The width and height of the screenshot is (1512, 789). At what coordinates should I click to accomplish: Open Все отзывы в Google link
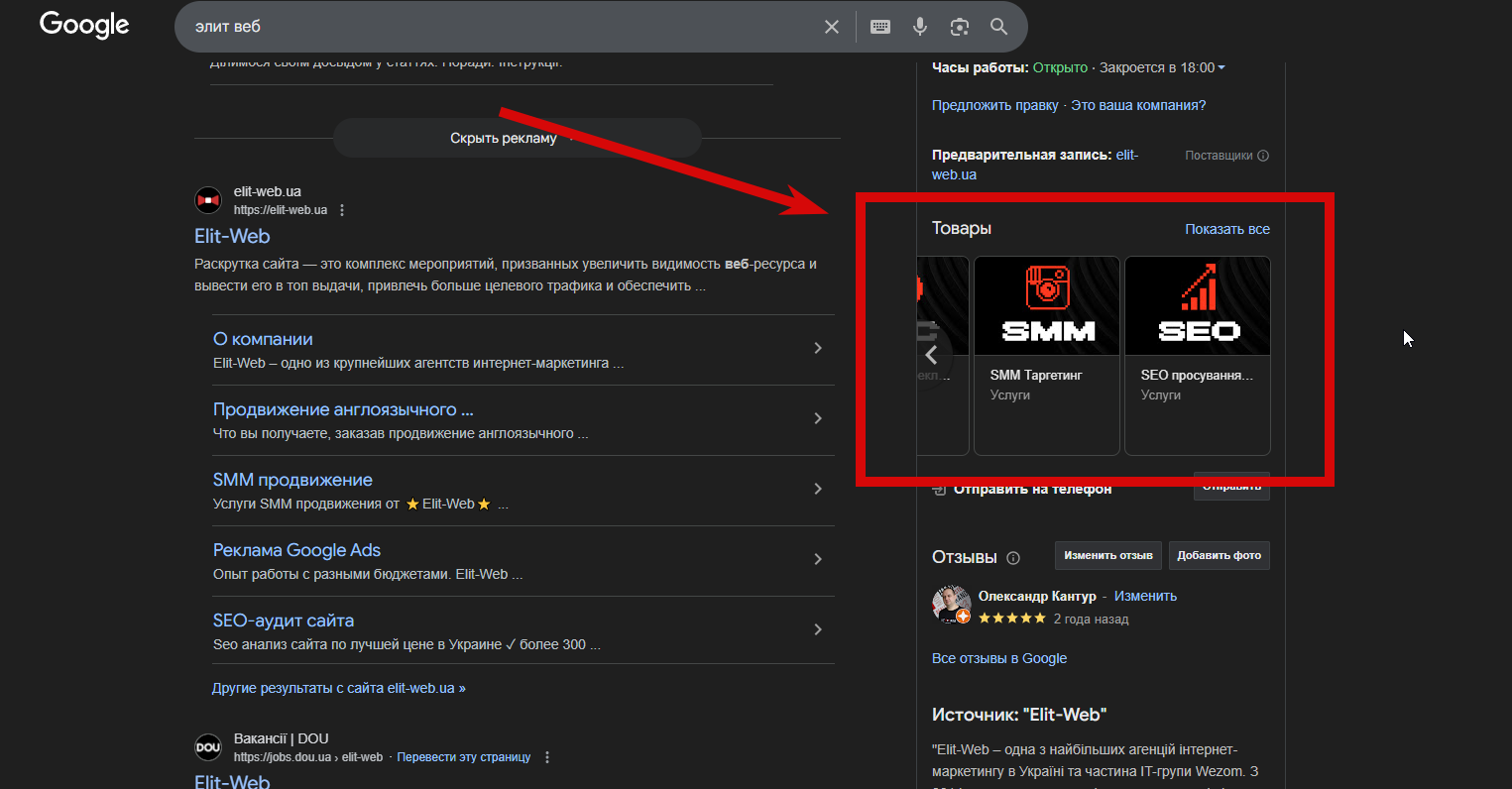coord(999,658)
